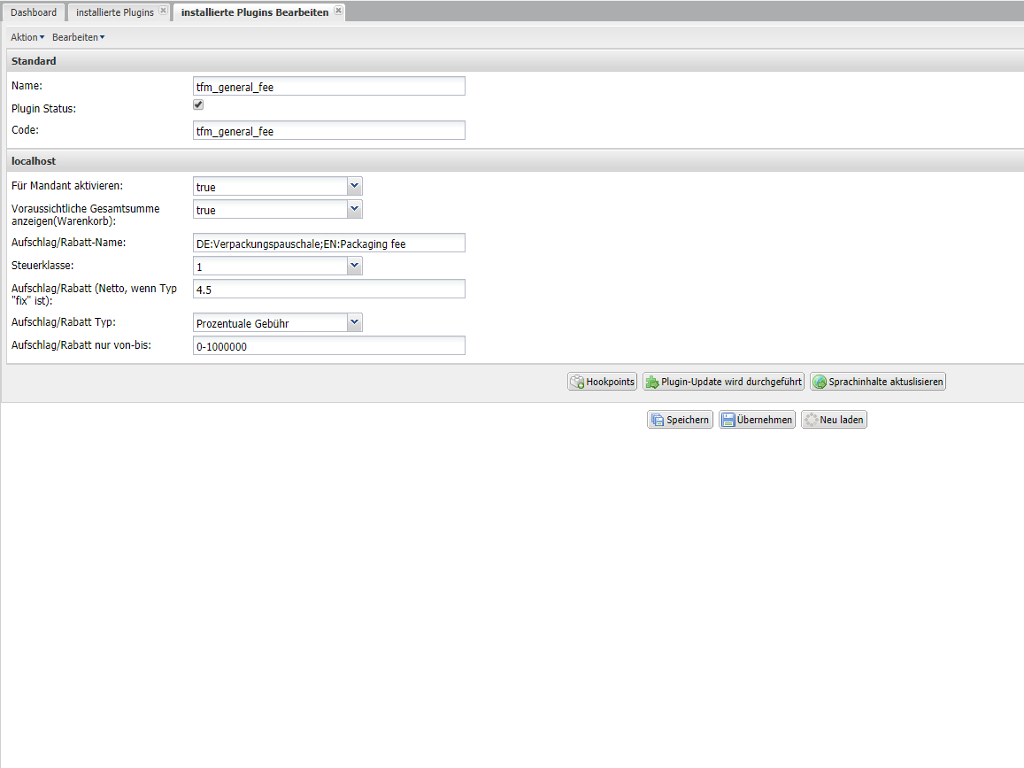Expand the Aufschlag/Rabatt Typ dropdown
Viewport: 1024px width, 768px height.
tap(354, 322)
